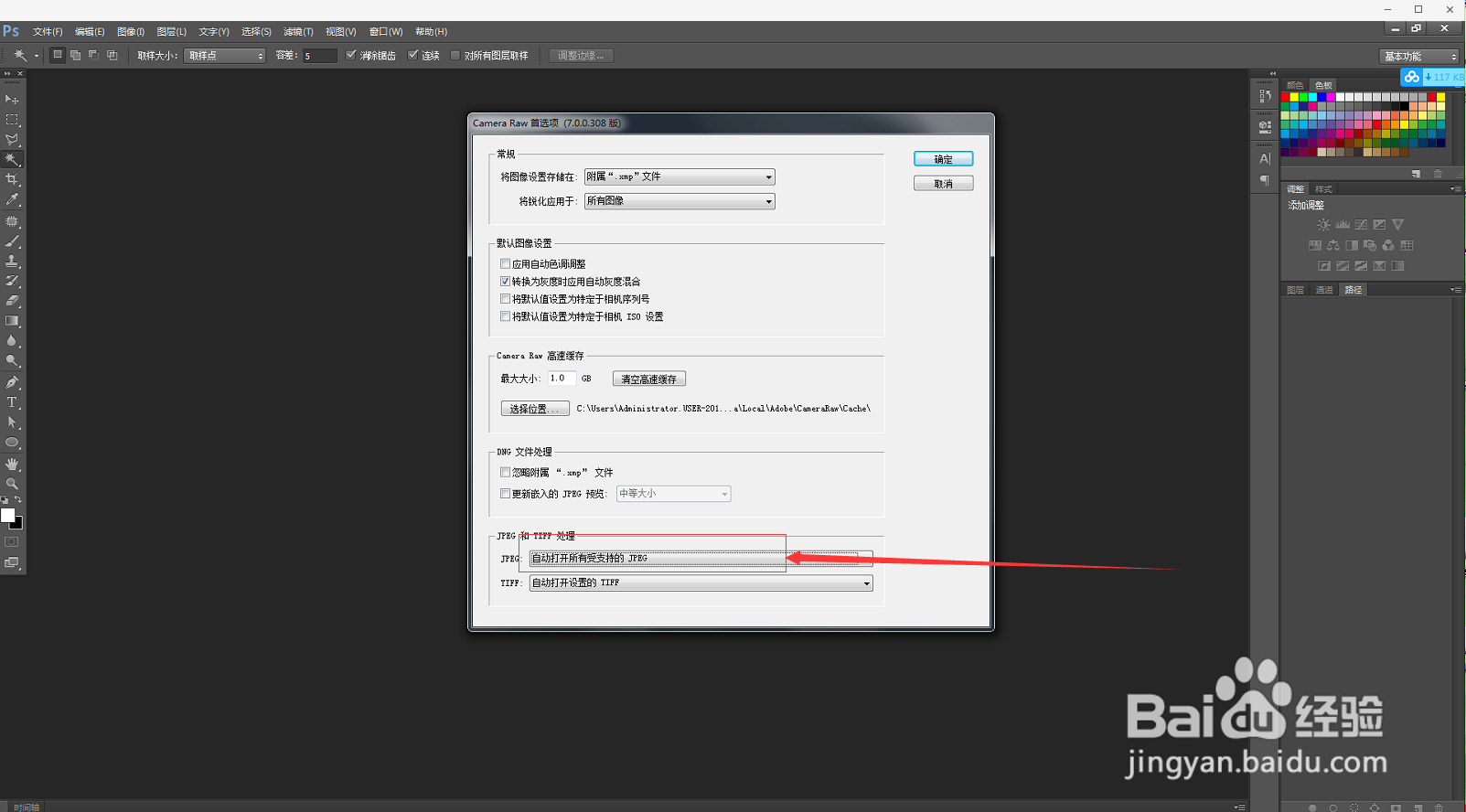Open 取样大小 dropdown in options bar
The image size is (1466, 812).
click(225, 56)
